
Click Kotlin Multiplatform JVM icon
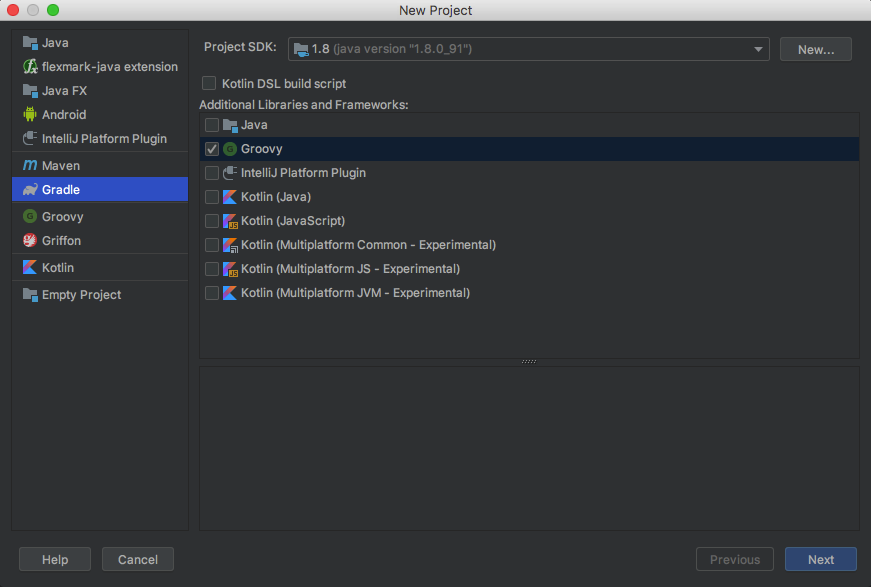tap(230, 293)
